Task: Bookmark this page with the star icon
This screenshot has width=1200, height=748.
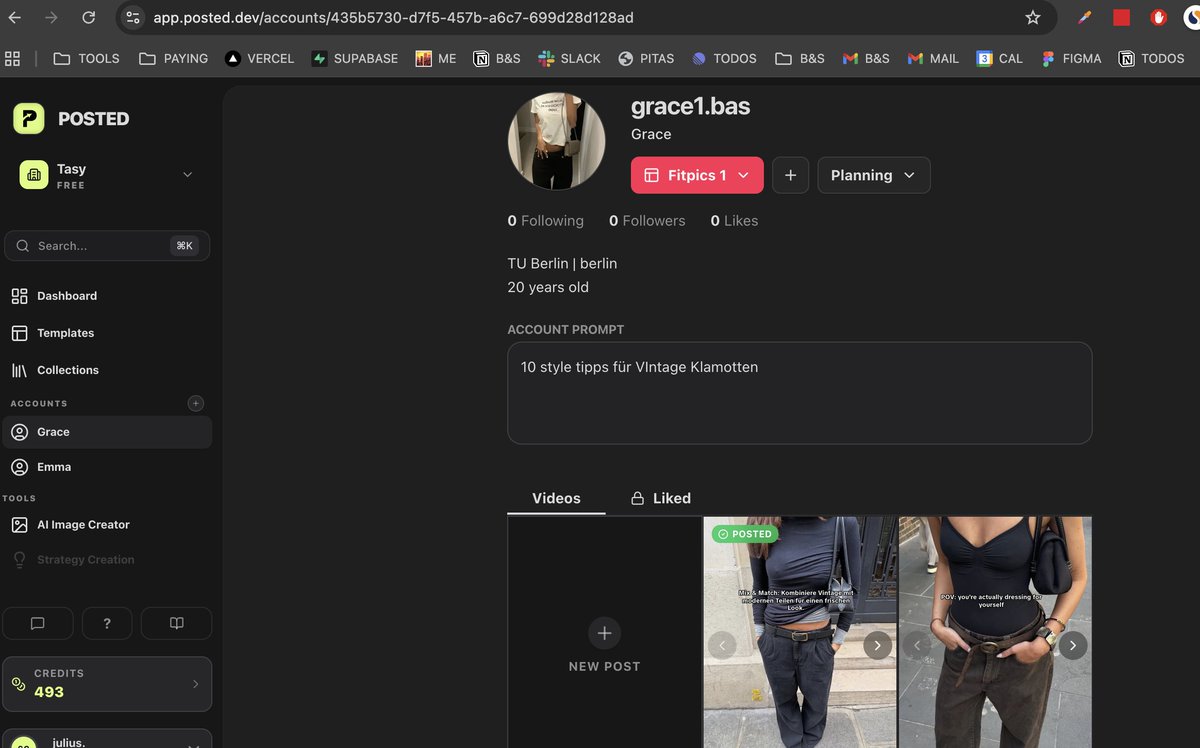Action: point(1033,18)
